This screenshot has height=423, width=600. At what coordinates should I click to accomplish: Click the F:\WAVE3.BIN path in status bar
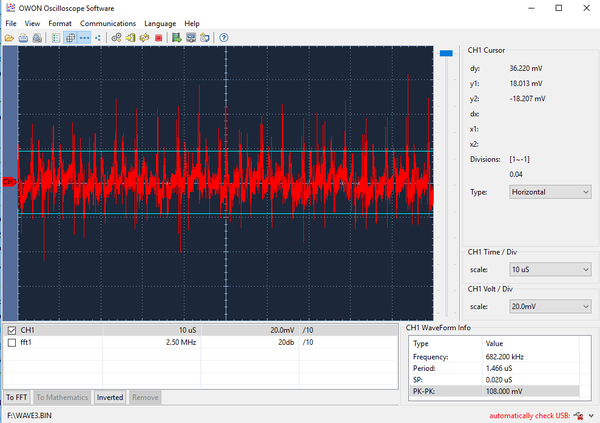(29, 416)
